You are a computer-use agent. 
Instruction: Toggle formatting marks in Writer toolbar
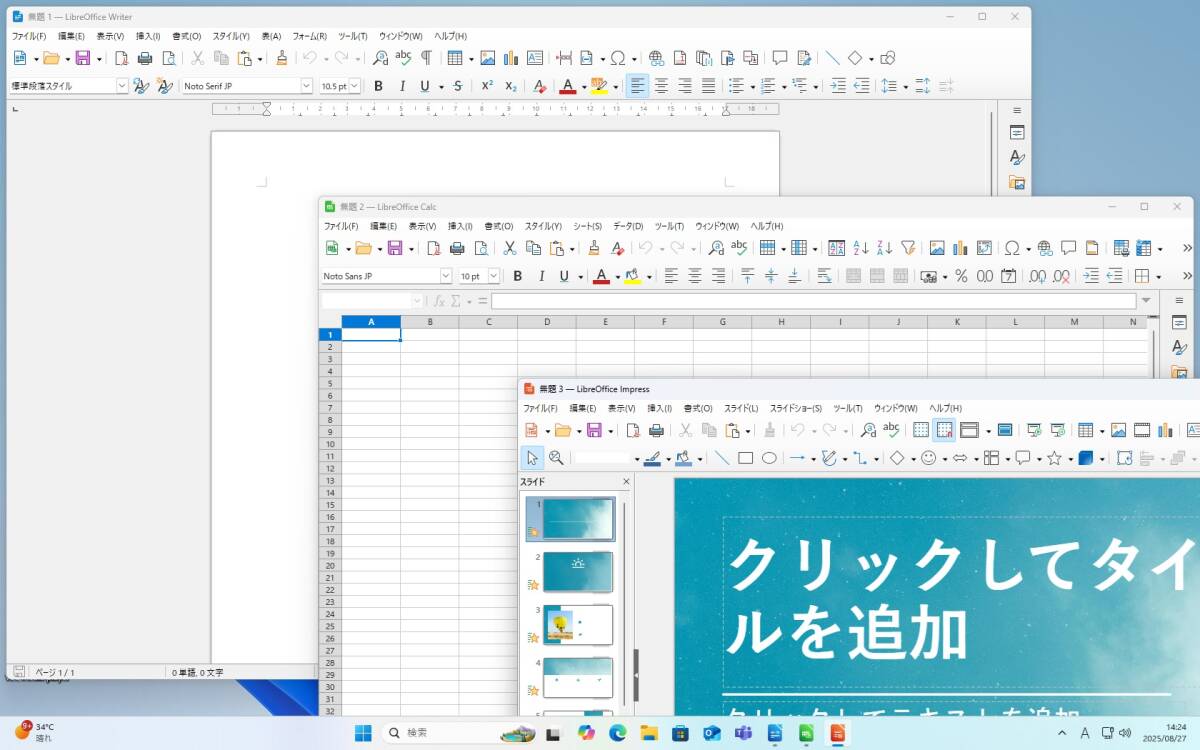click(x=427, y=58)
